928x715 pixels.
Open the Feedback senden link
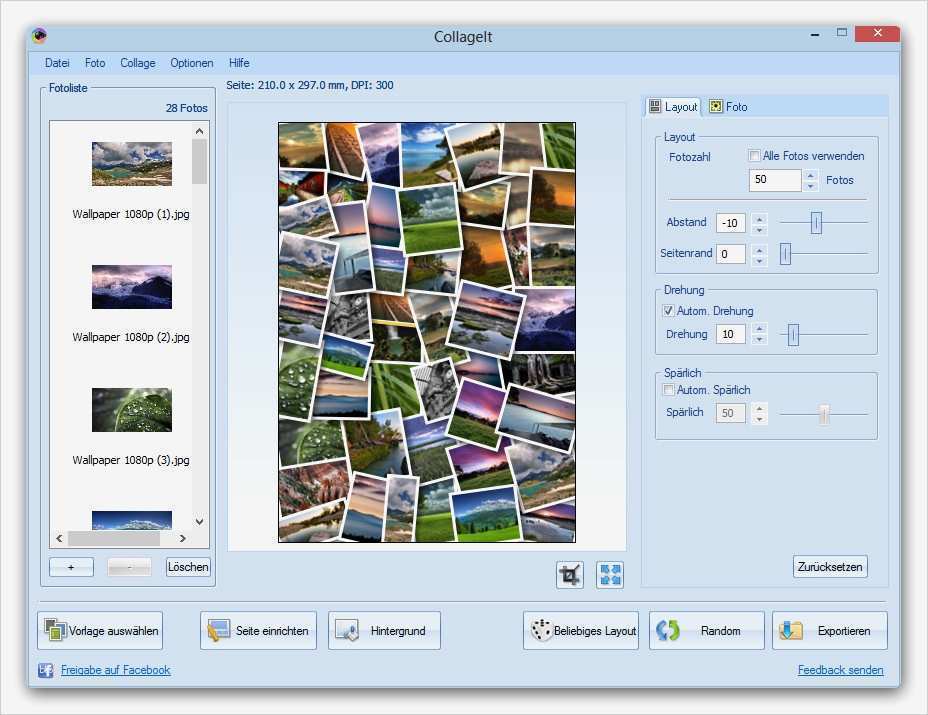[x=840, y=670]
